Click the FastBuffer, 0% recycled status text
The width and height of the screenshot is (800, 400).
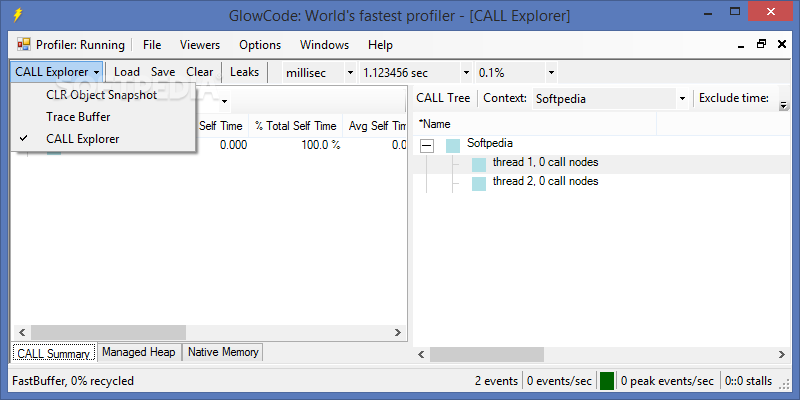pyautogui.click(x=72, y=381)
